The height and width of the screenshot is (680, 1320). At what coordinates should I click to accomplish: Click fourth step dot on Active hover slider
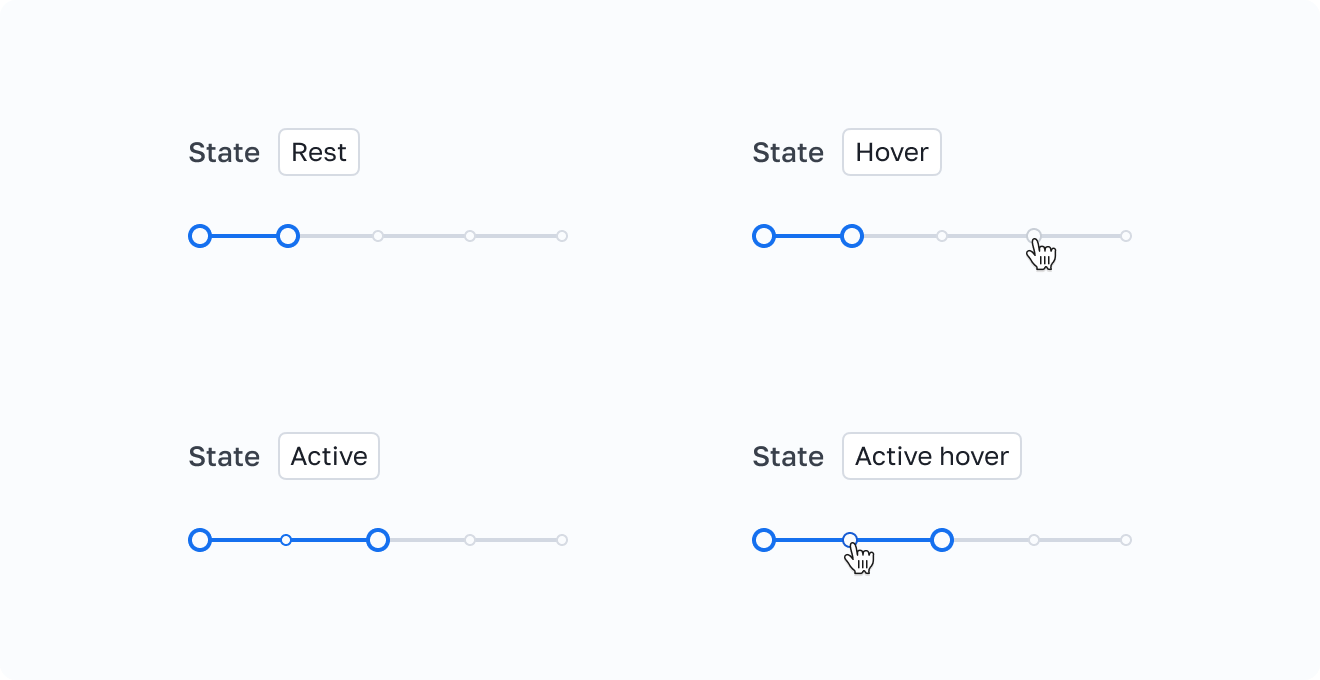tap(1034, 540)
